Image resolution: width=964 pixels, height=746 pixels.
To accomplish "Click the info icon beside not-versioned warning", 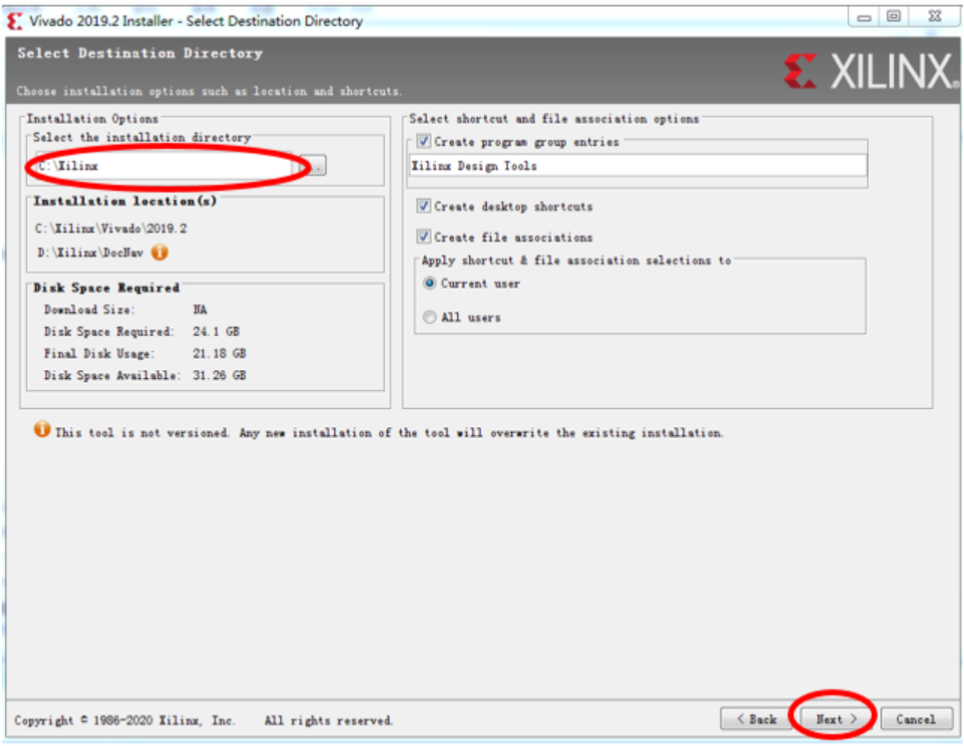I will click(42, 429).
